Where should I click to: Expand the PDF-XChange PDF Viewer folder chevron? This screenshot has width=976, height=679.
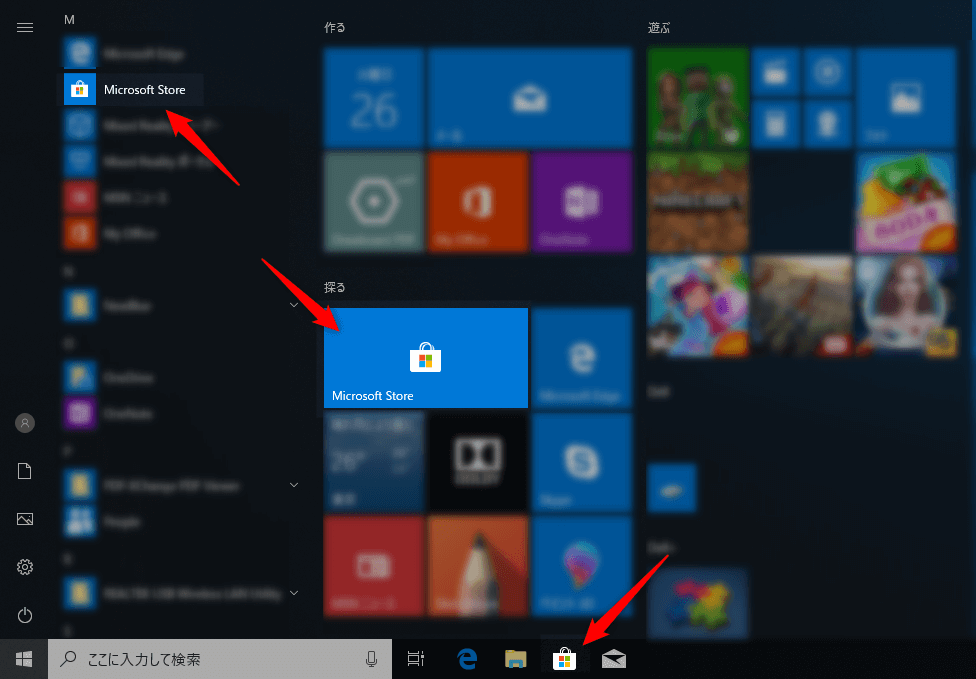[294, 485]
